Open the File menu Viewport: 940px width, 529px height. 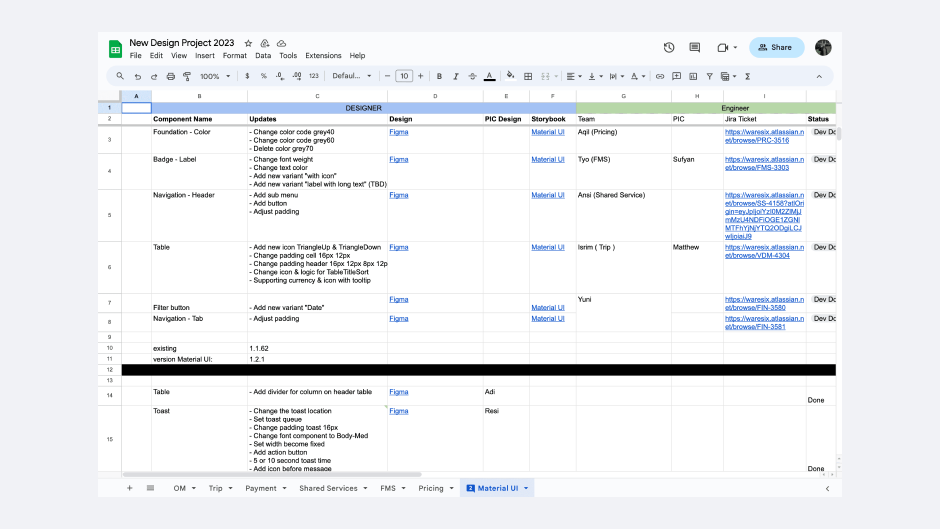(135, 55)
